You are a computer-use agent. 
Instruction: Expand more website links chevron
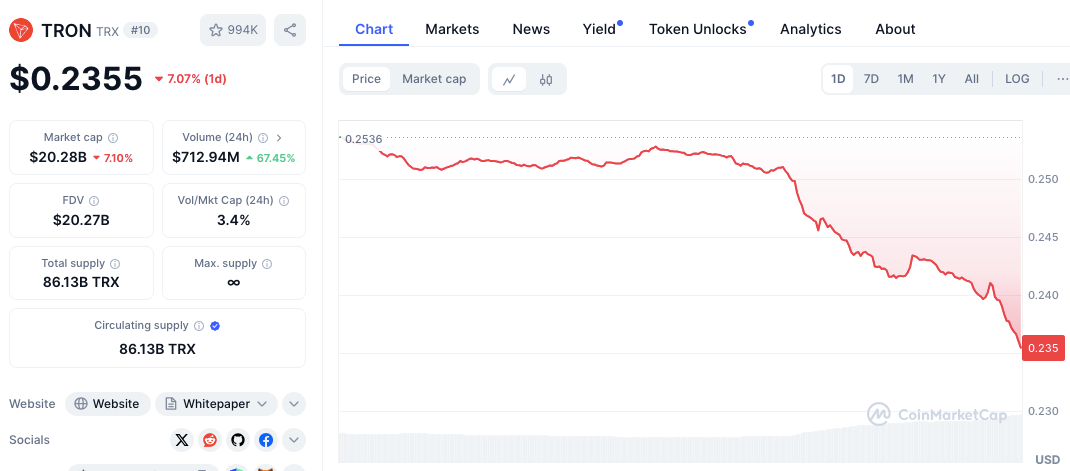(x=293, y=404)
